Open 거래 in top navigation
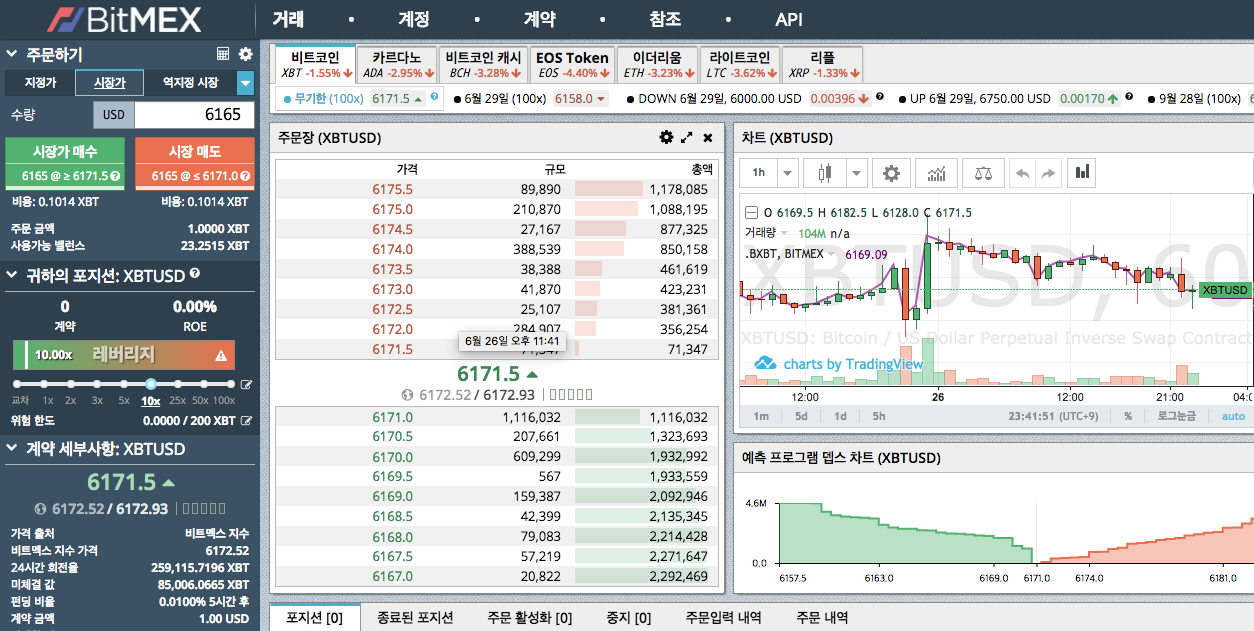 point(288,19)
